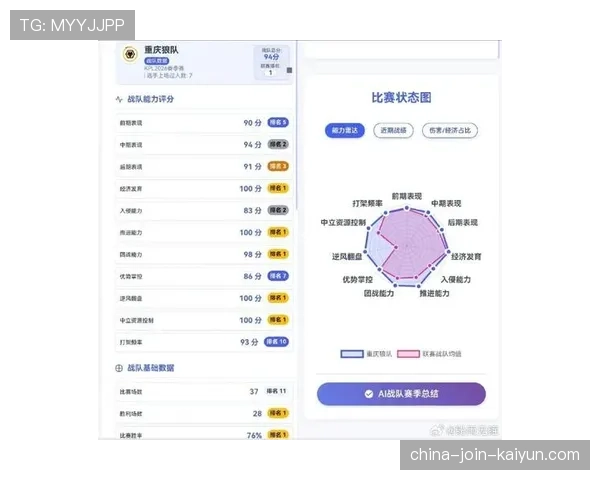Open the 伤害/经济占比 tab
The height and width of the screenshot is (480, 600).
[450, 131]
